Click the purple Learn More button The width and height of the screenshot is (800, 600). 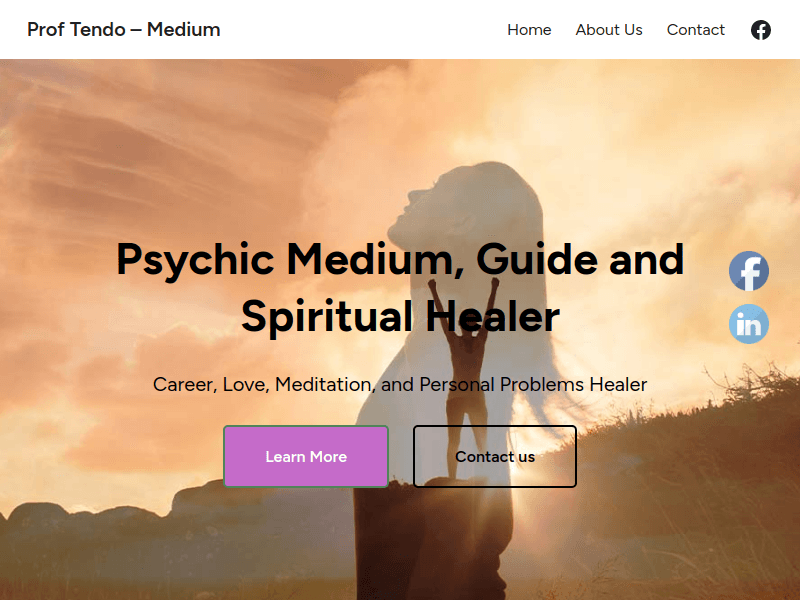(306, 457)
